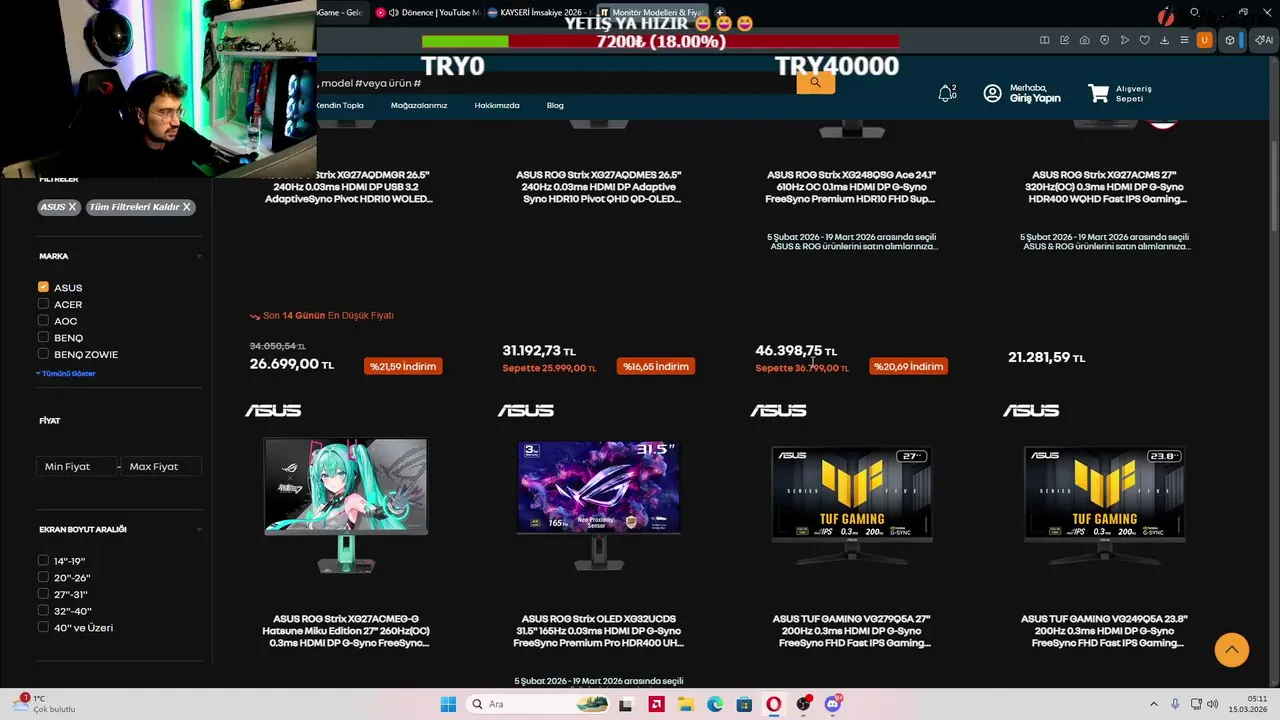Screen dimensions: 1280x720
Task: Click the edit page icon in Opera toolbar
Action: coord(1065,40)
